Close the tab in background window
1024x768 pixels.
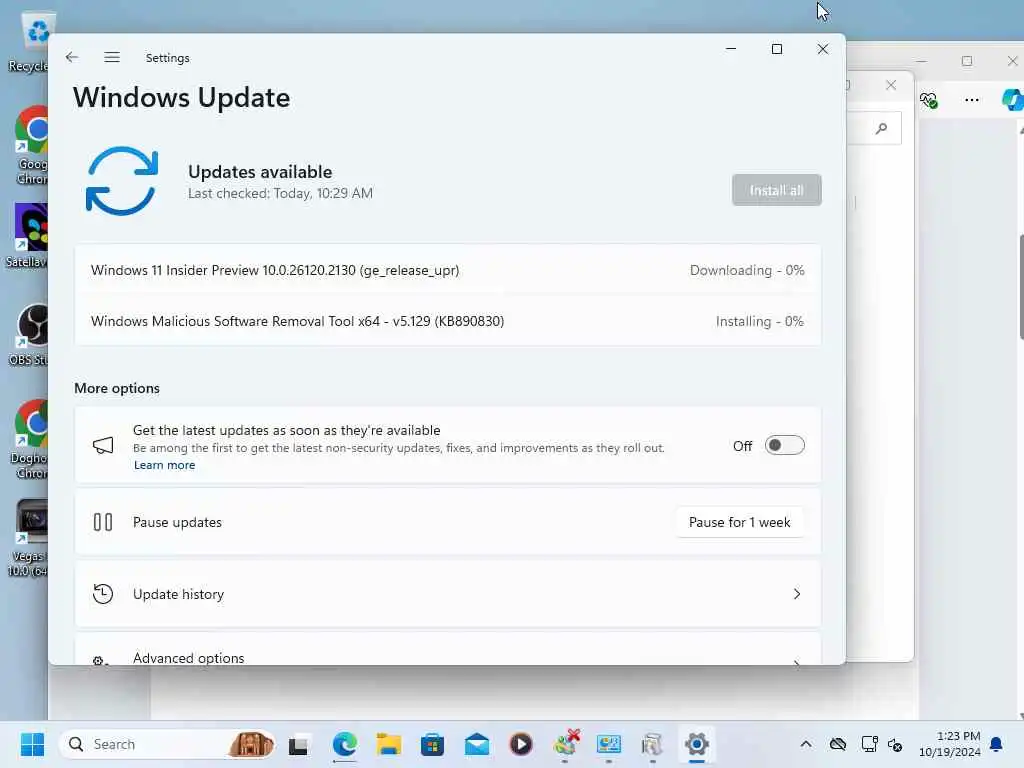pos(891,85)
